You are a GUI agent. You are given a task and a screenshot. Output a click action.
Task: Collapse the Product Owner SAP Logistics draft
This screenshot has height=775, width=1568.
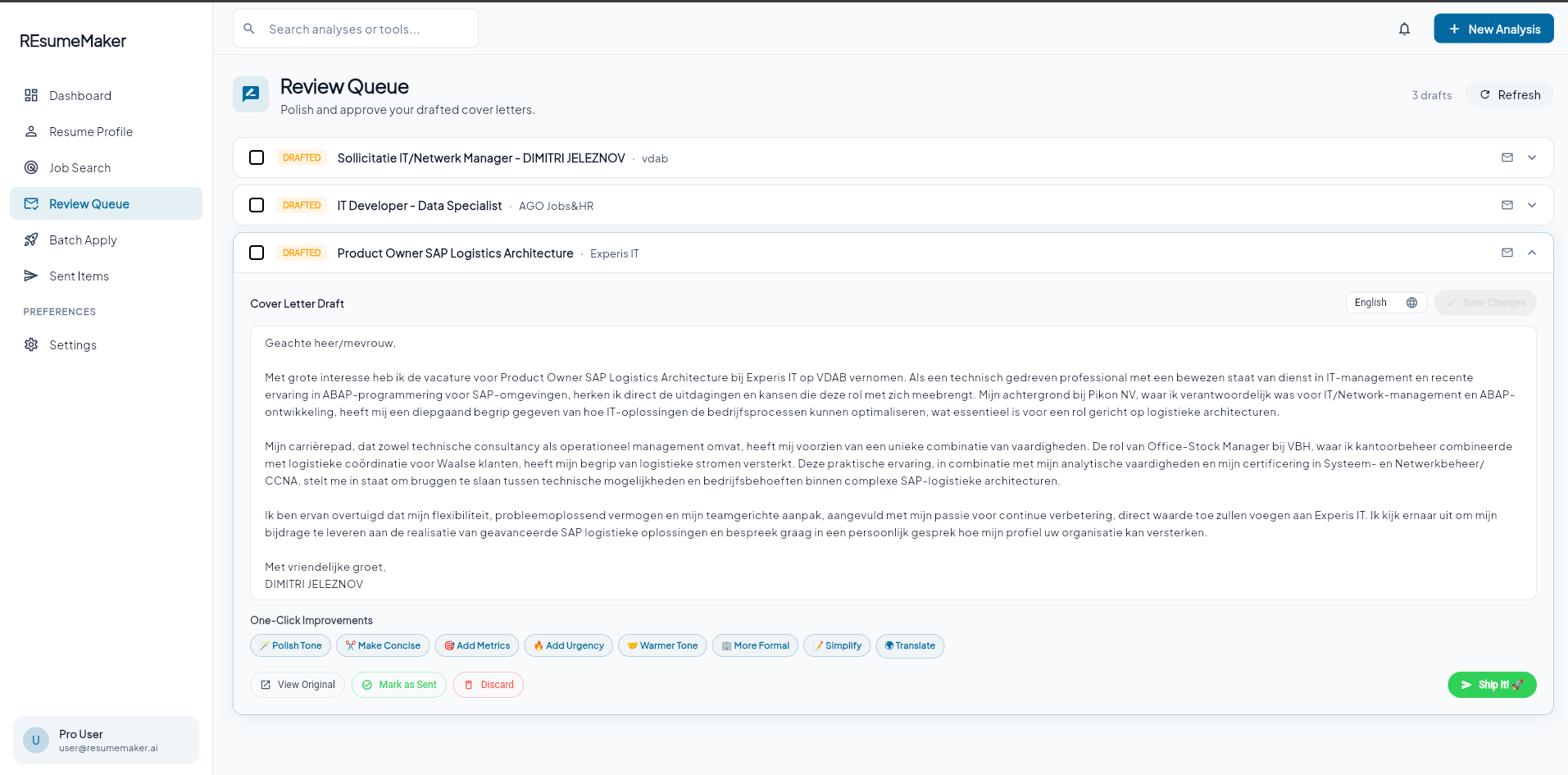1532,253
